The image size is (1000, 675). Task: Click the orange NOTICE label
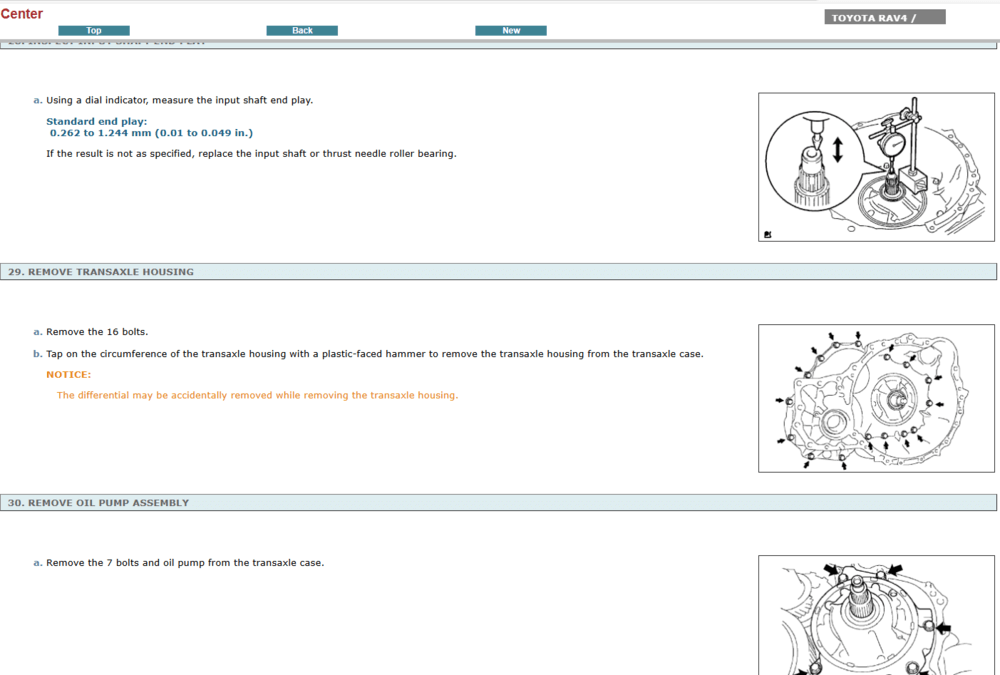68,374
